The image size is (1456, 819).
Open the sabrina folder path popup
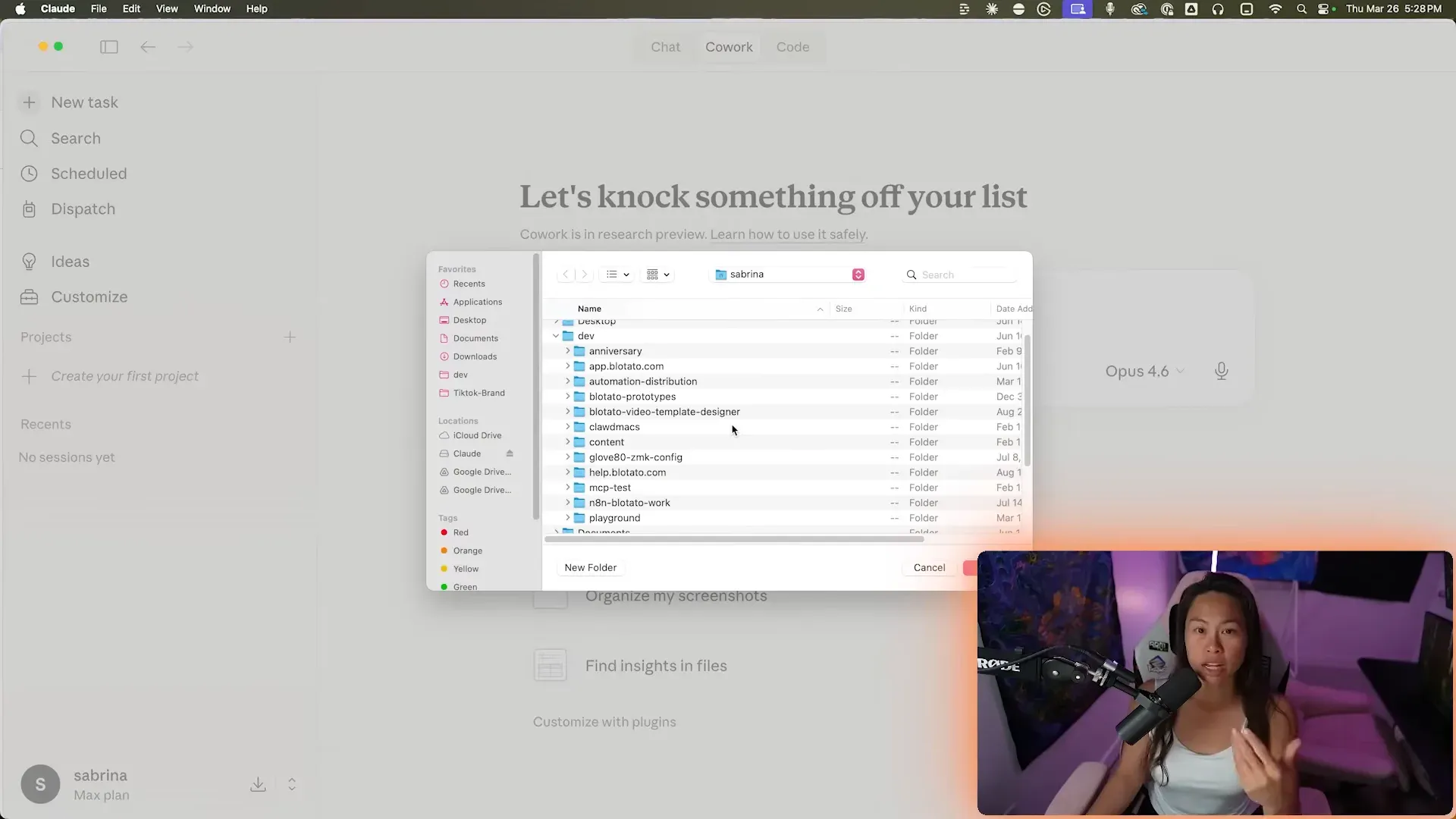pos(788,275)
